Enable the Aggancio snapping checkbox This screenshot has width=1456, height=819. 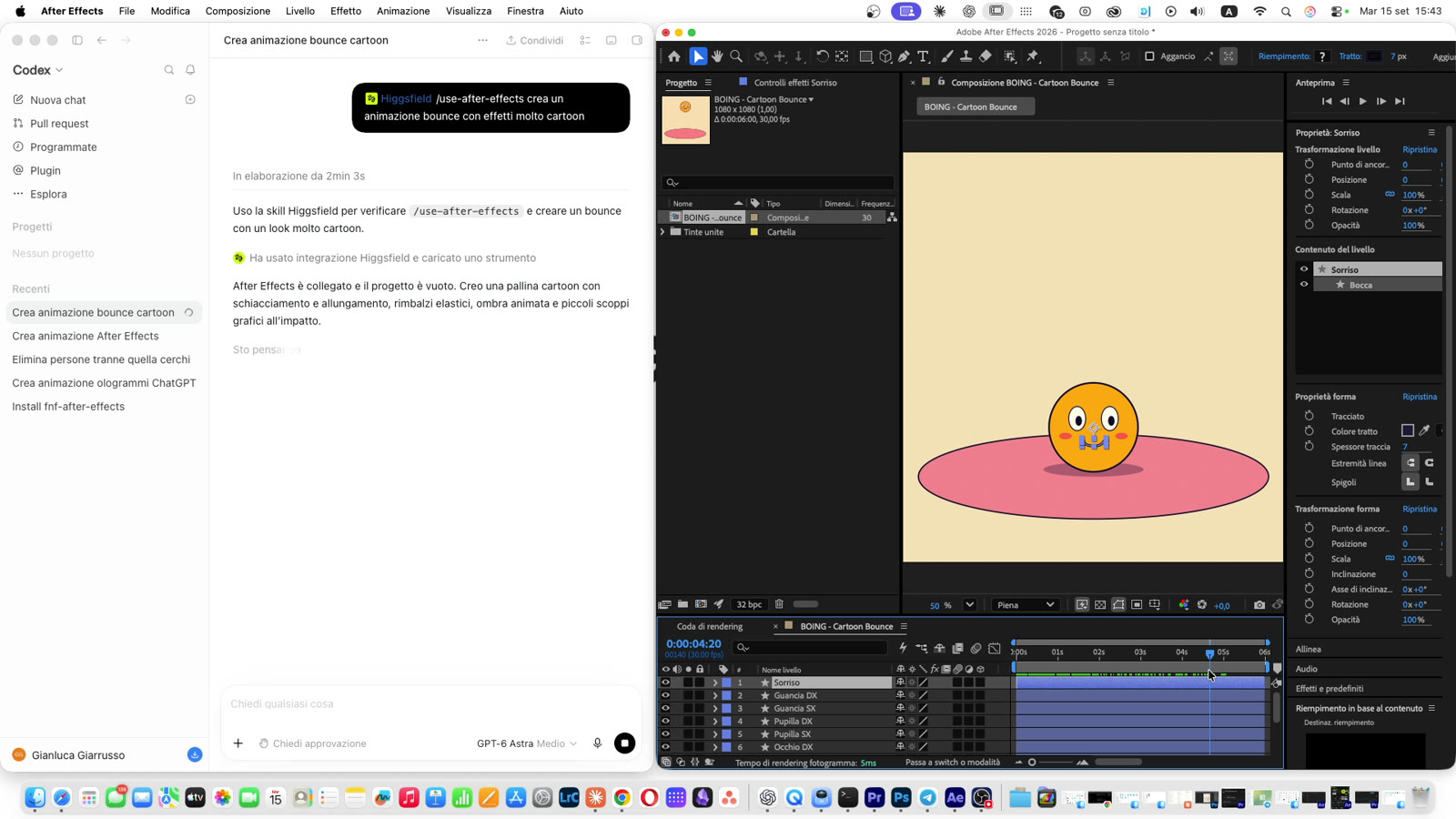click(x=1149, y=56)
